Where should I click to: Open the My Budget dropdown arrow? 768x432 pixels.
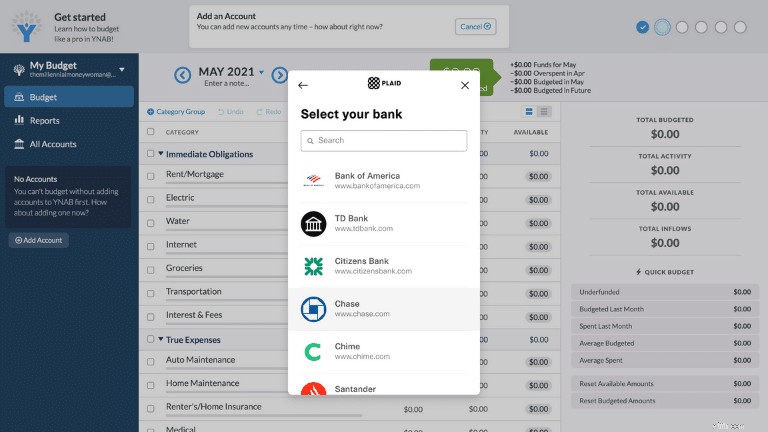coord(122,70)
